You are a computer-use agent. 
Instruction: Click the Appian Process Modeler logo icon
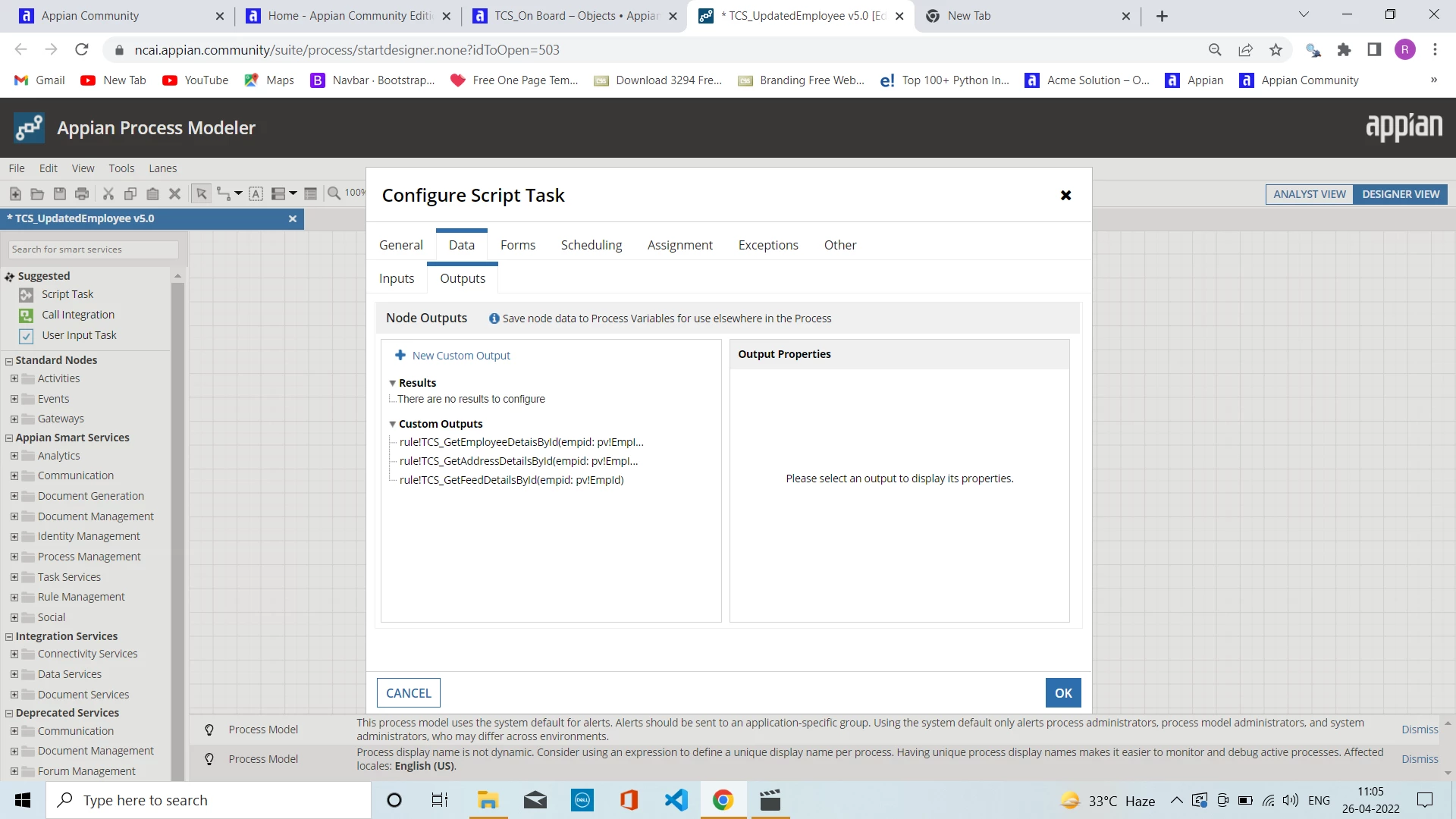pos(29,128)
